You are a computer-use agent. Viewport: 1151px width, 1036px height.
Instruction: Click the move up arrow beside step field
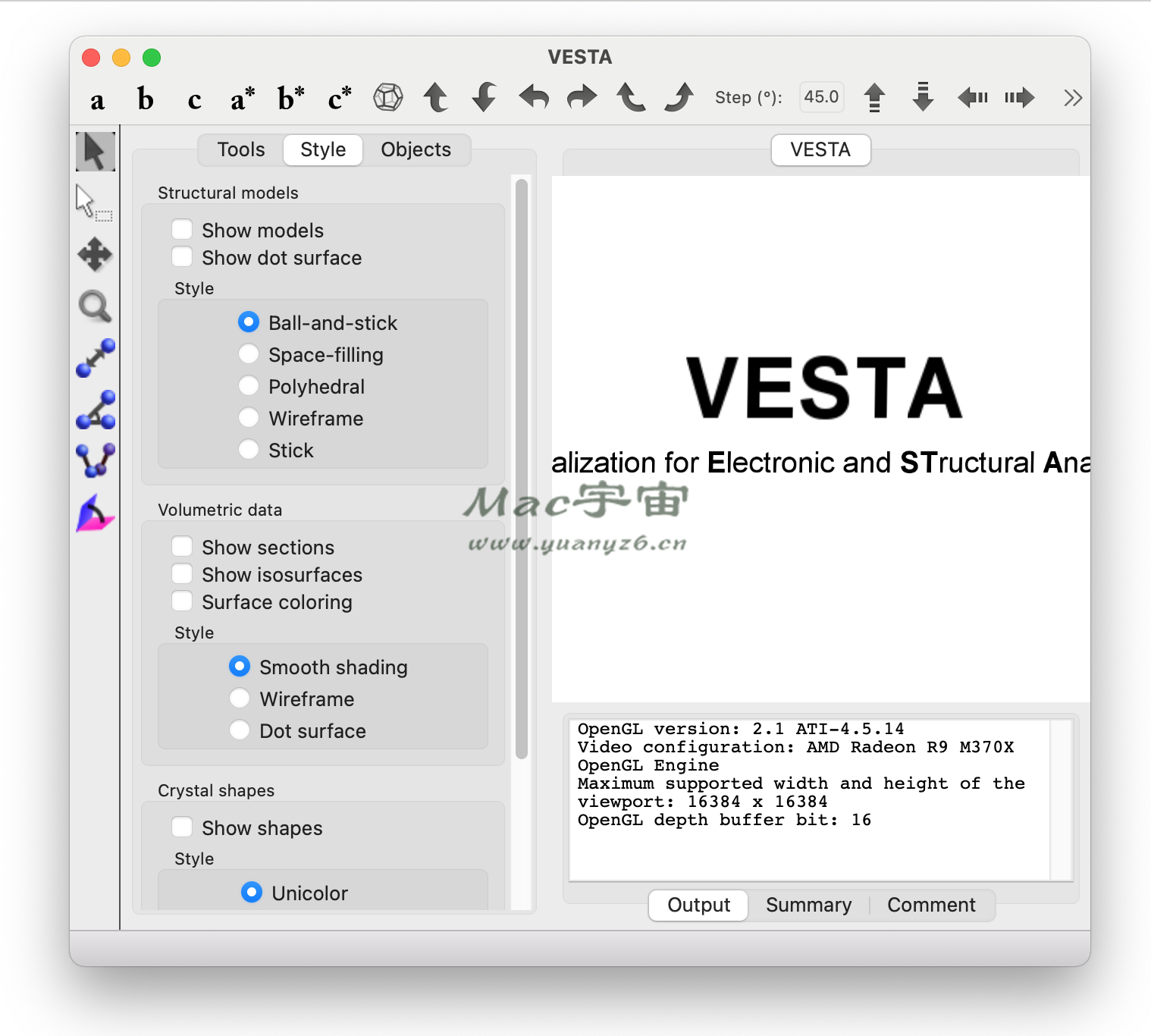click(x=874, y=98)
